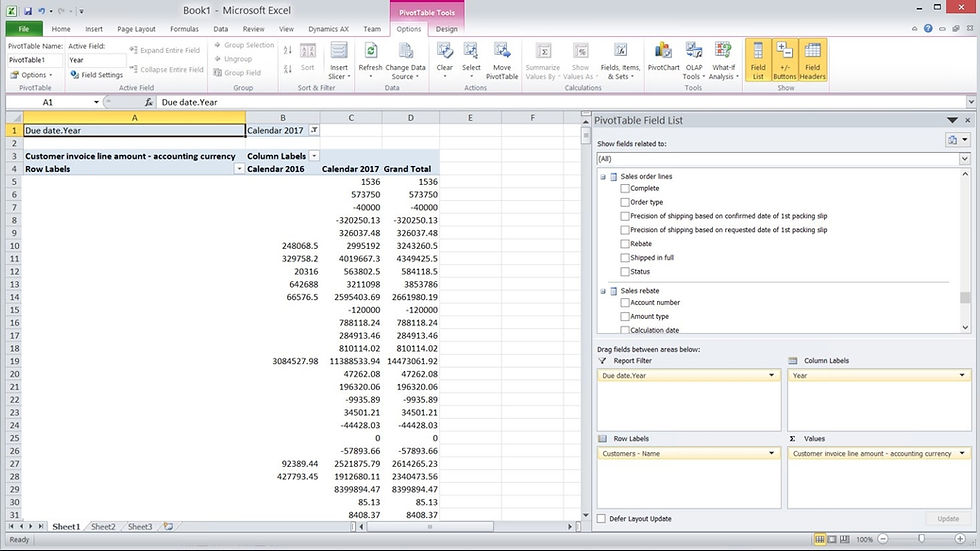Insert a Slicer from ribbon

[x=339, y=61]
